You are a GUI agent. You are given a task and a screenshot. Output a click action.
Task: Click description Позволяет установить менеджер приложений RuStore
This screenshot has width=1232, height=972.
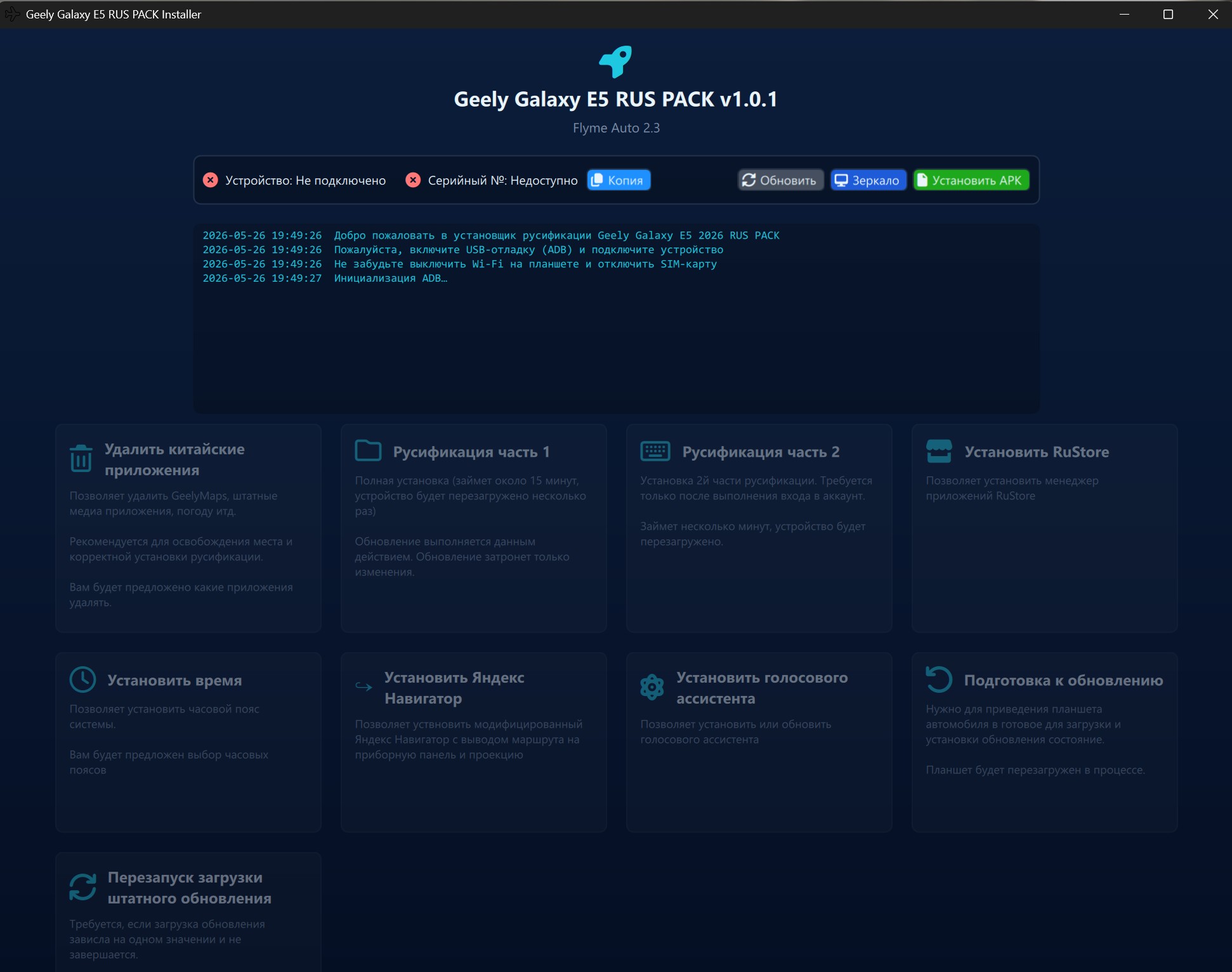tap(1012, 488)
